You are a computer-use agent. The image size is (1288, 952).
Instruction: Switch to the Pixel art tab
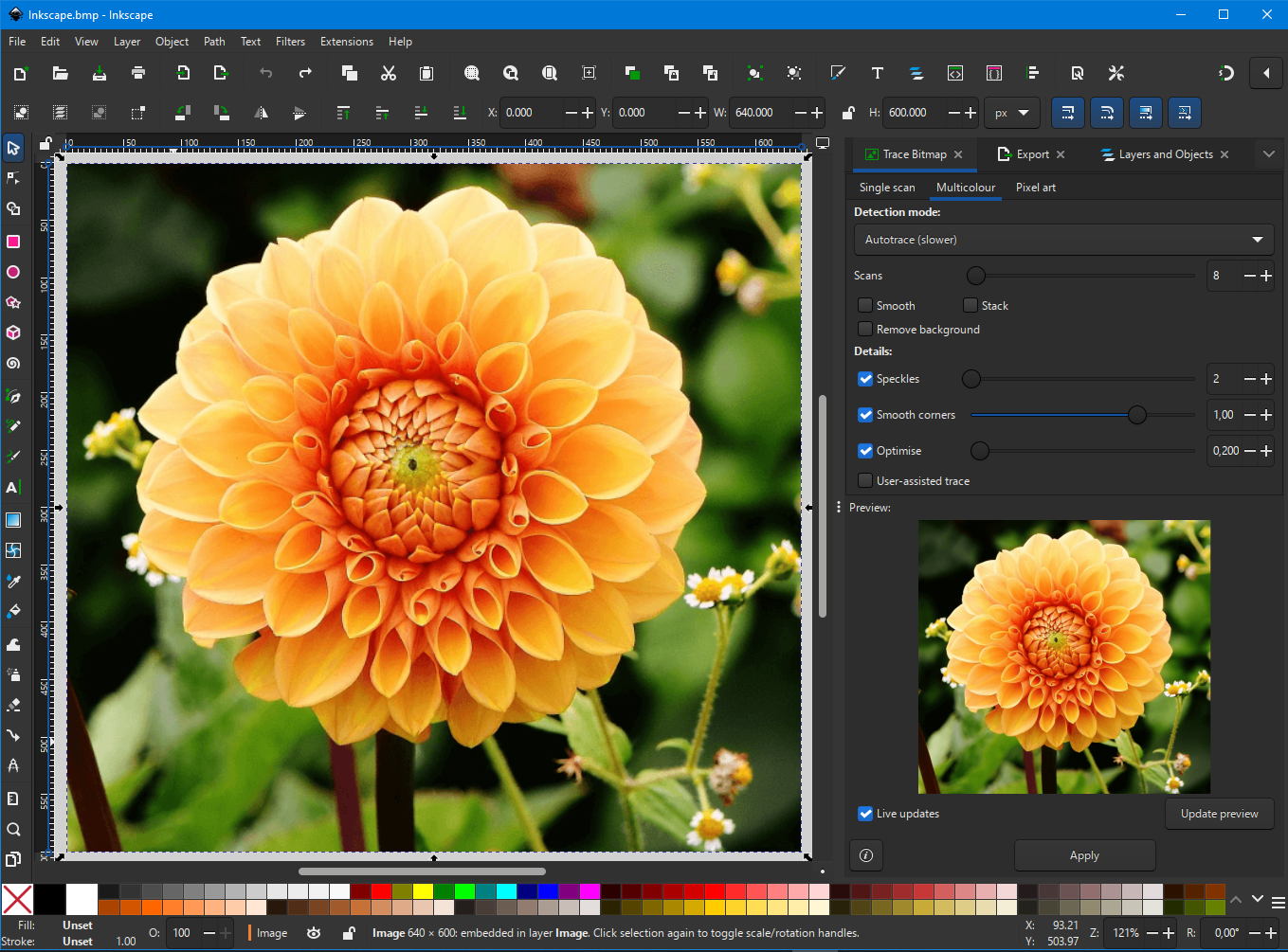click(x=1035, y=188)
